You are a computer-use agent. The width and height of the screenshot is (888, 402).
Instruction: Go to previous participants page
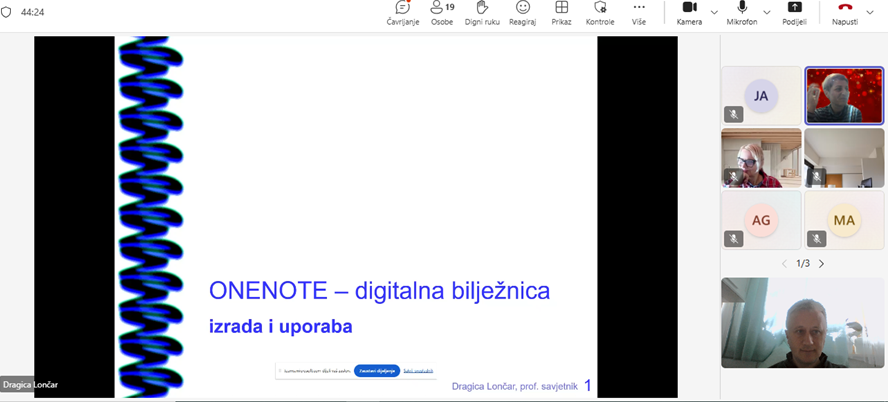[x=784, y=264]
